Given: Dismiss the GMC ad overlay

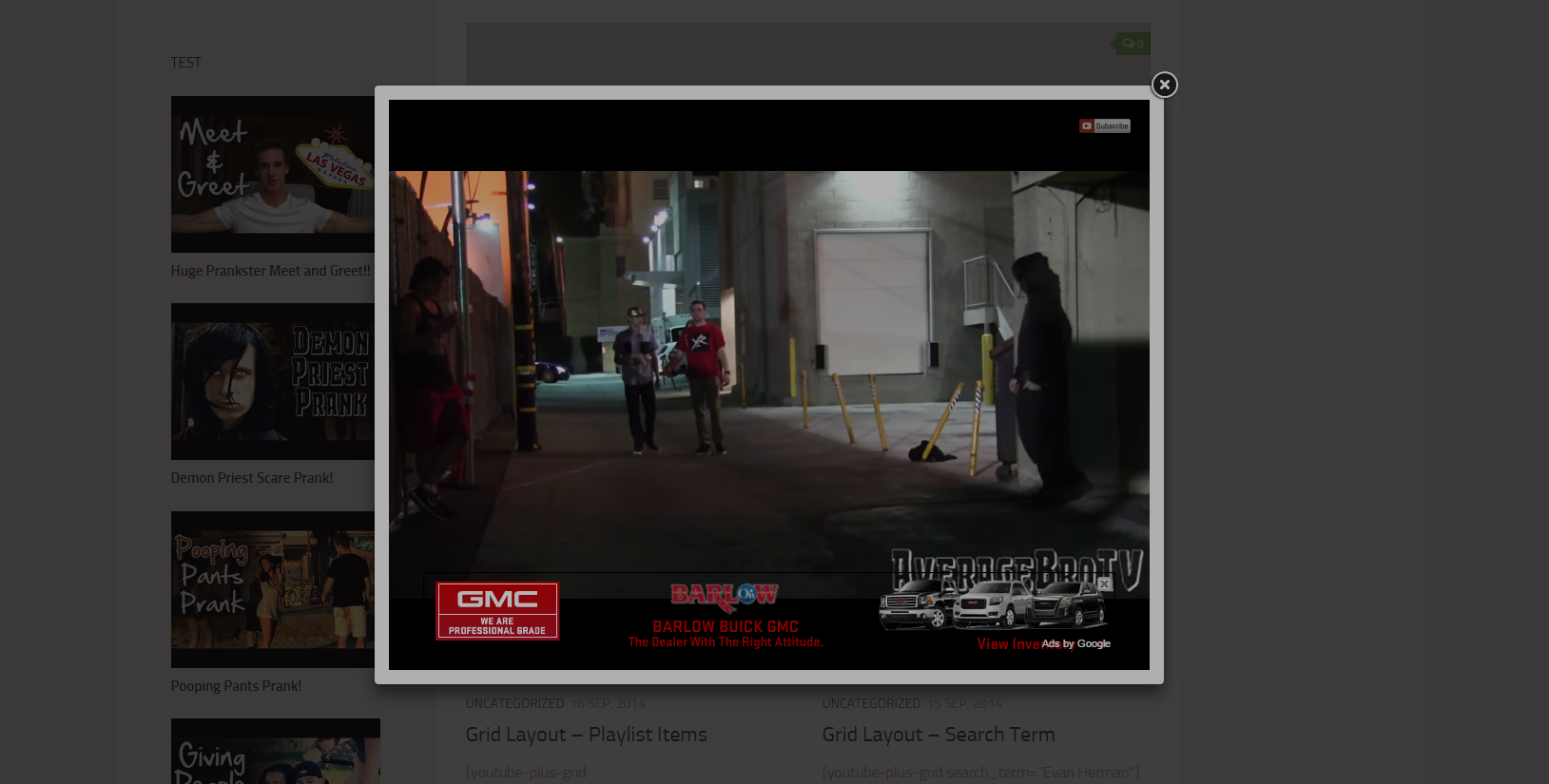Looking at the screenshot, I should point(1104,583).
